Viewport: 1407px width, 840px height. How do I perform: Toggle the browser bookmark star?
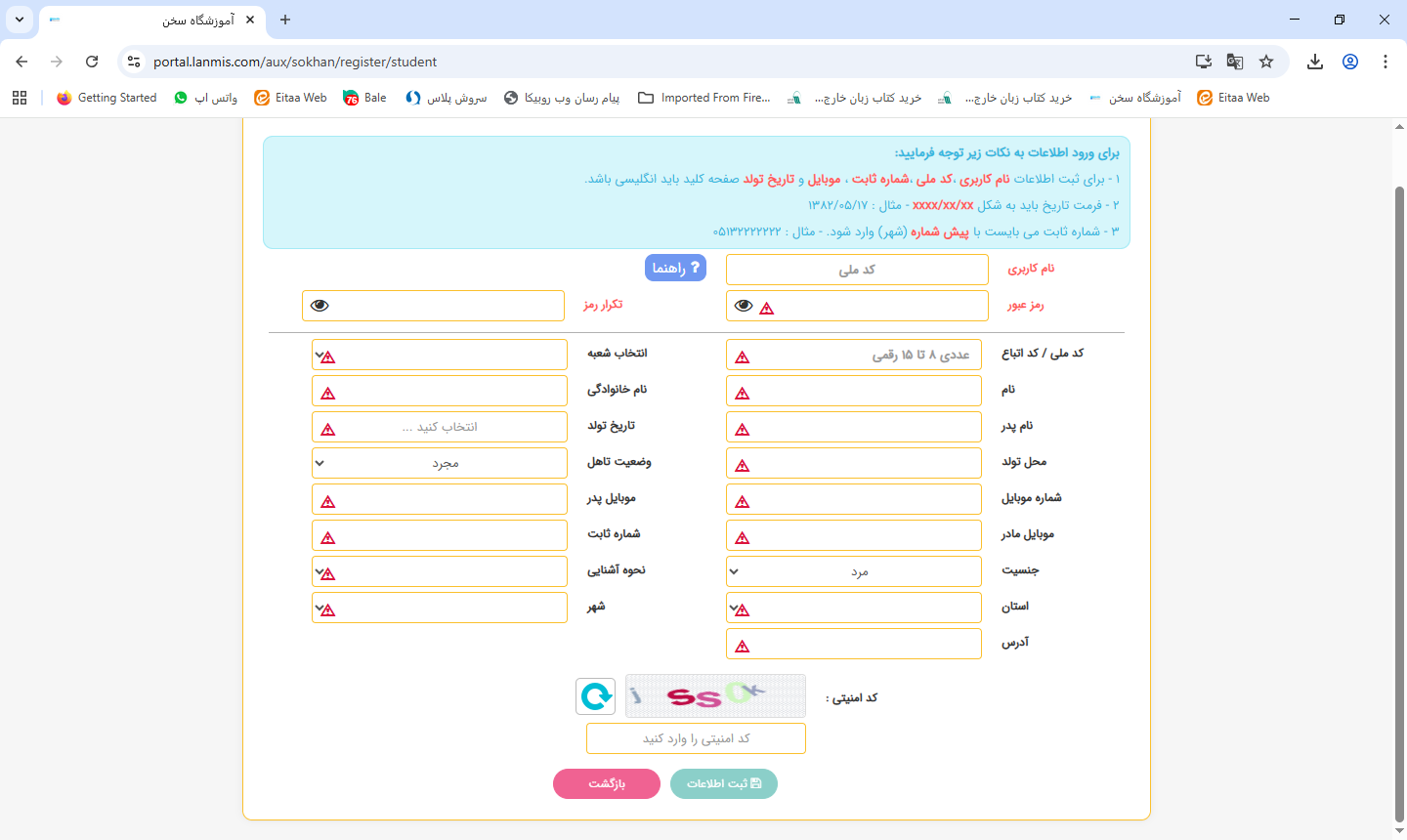click(x=1267, y=61)
